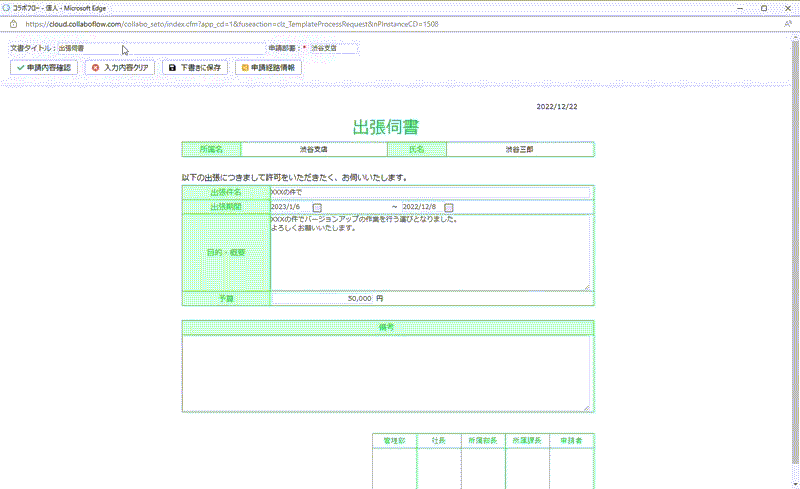Grab the resize handle of 備考 textarea
Viewport: 800px width, 489px height.
click(587, 408)
